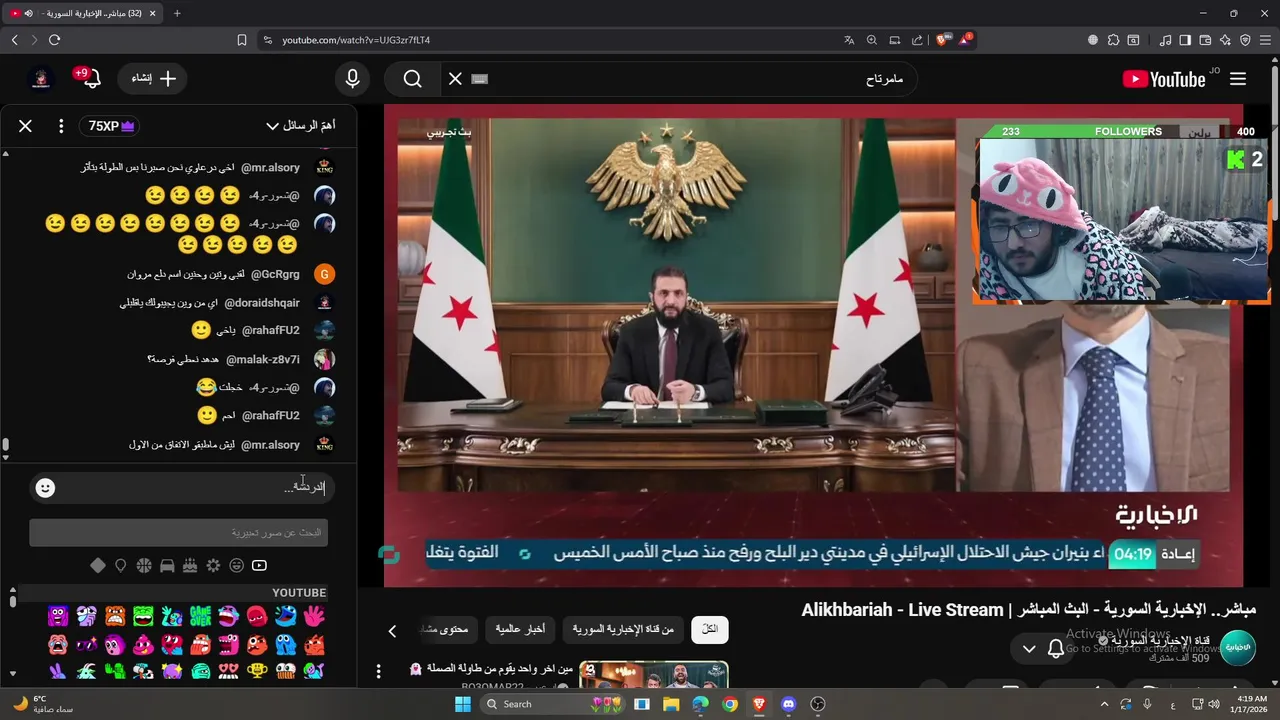This screenshot has width=1280, height=720.
Task: Open @GcRgrg chat username
Action: [x=275, y=274]
